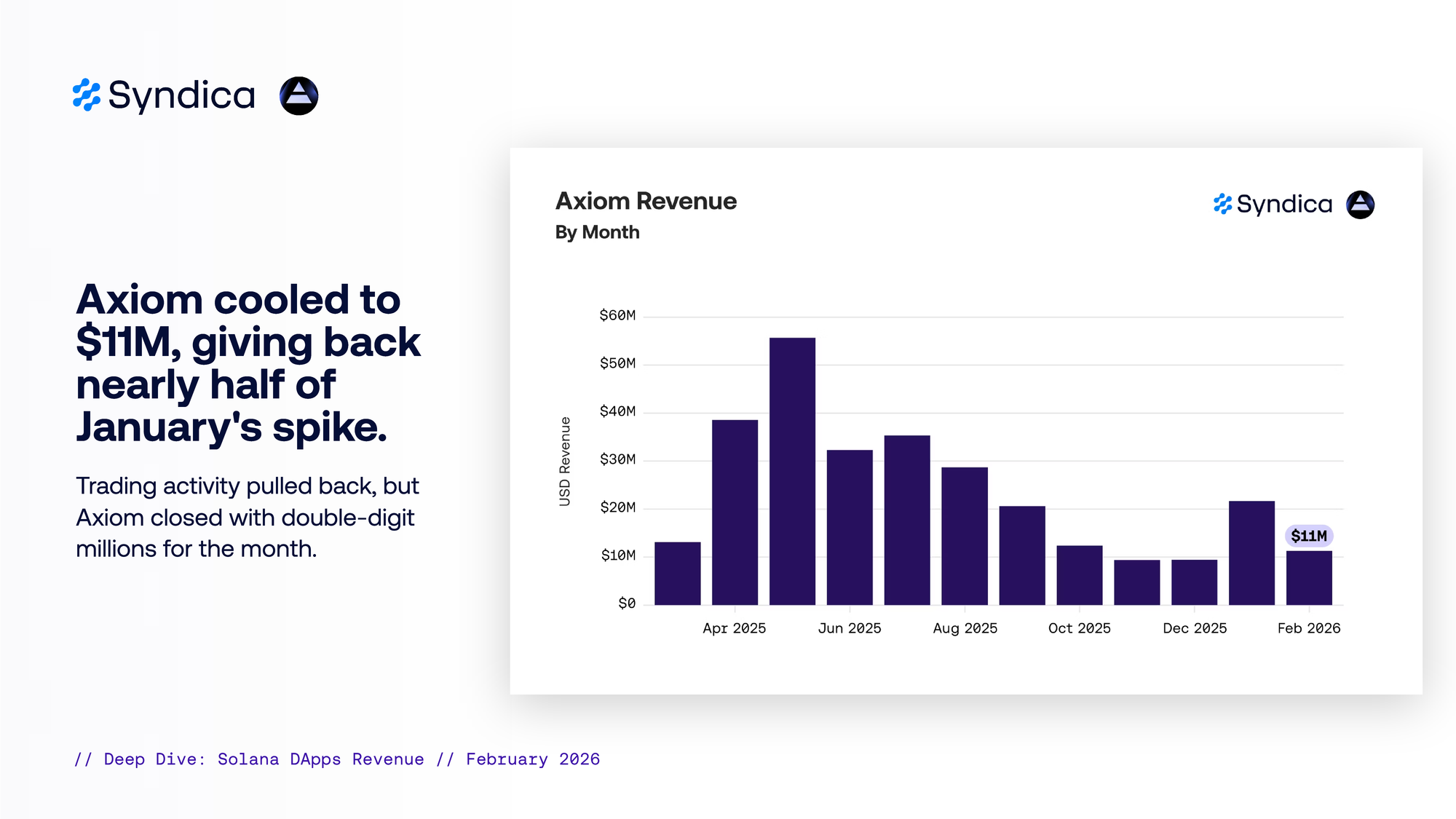Screen dimensions: 1456x819
Task: Click the $60M y-axis label
Action: point(617,315)
